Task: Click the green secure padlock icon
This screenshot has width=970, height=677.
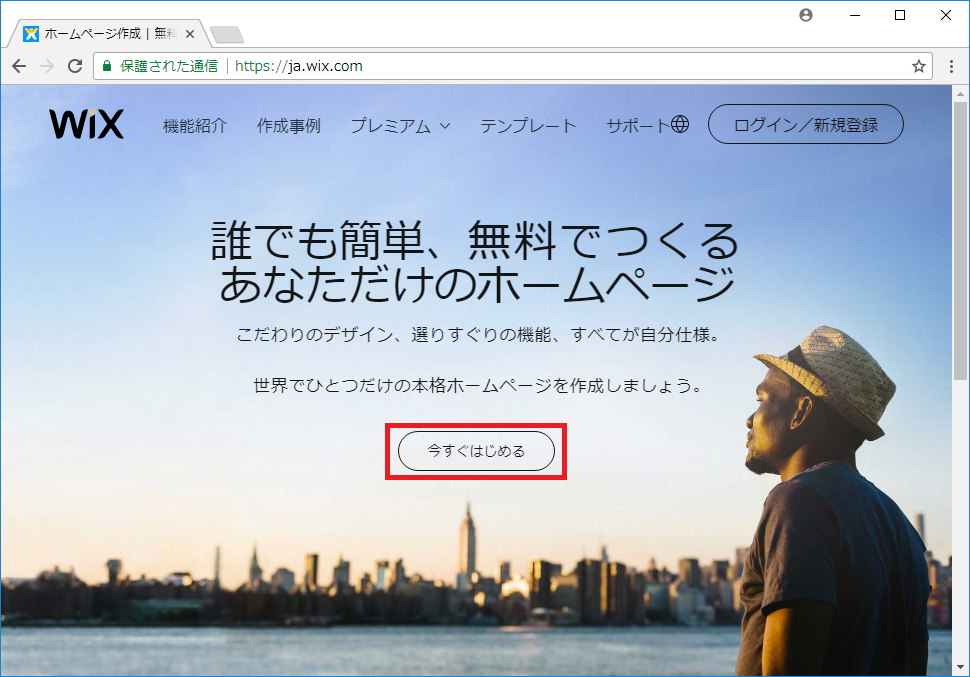Action: coord(106,66)
